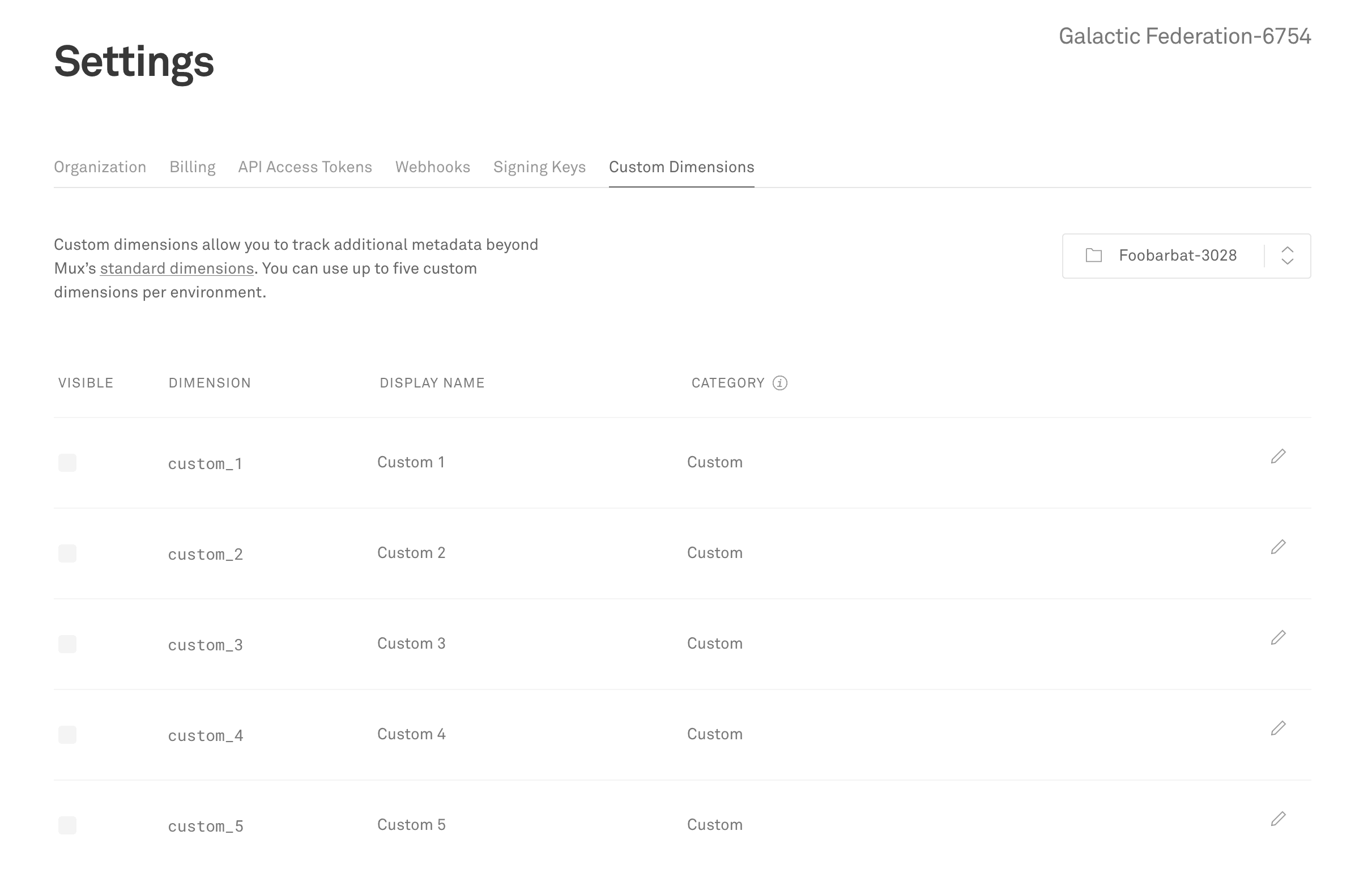Go to API Access Tokens tab
The width and height of the screenshot is (1372, 869).
(305, 167)
